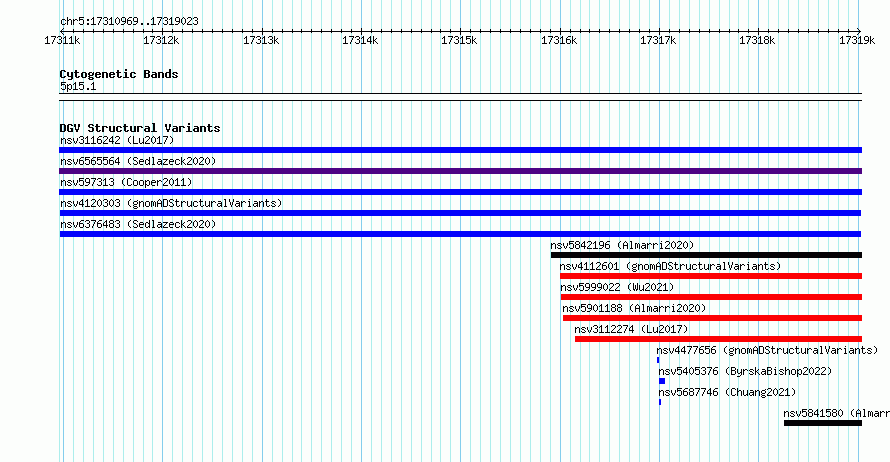The image size is (890, 462).
Task: Select the blue bar under nsv3116242
Action: [460, 150]
